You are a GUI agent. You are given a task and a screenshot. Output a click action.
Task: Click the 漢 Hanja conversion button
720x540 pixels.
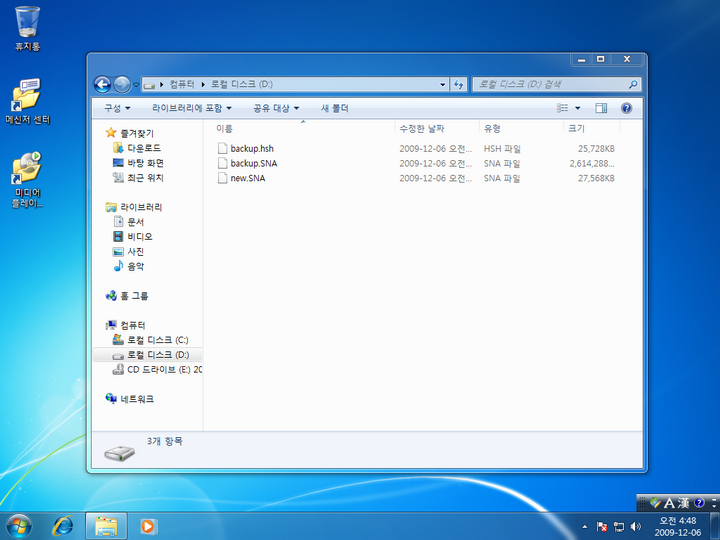pos(684,503)
